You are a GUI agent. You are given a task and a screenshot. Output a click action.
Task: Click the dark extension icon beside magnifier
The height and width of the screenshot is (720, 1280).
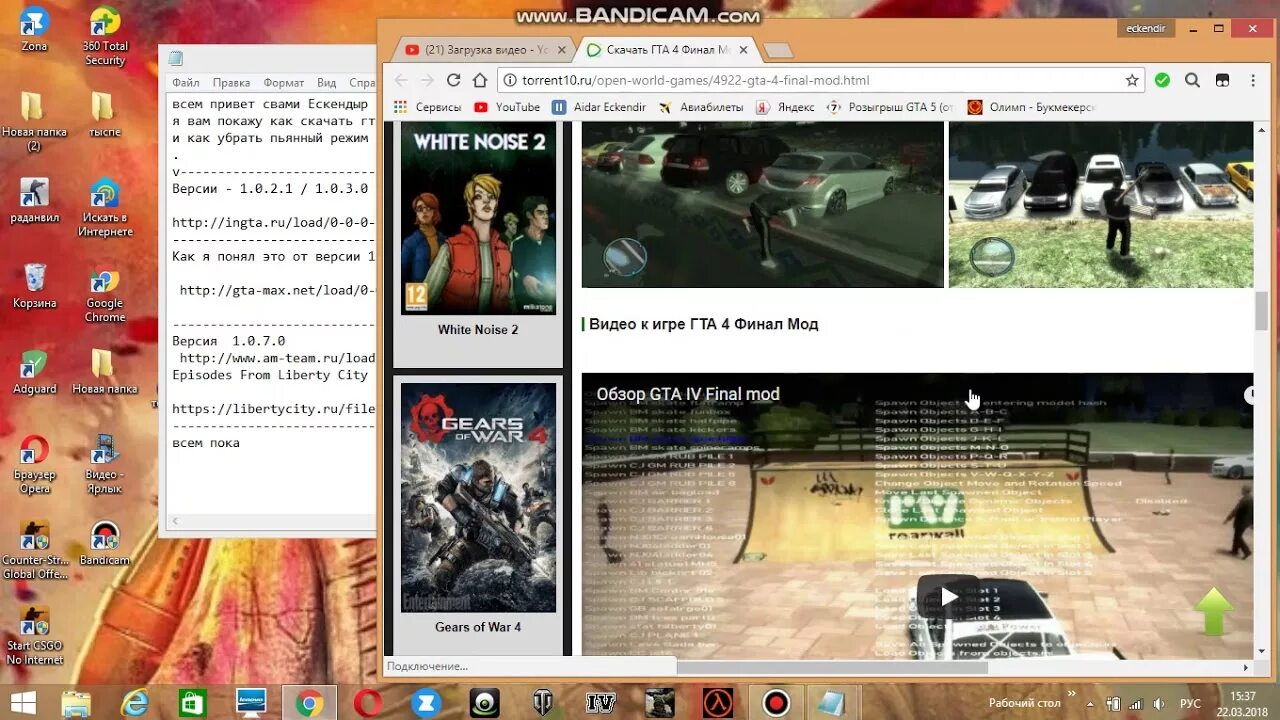[1222, 80]
